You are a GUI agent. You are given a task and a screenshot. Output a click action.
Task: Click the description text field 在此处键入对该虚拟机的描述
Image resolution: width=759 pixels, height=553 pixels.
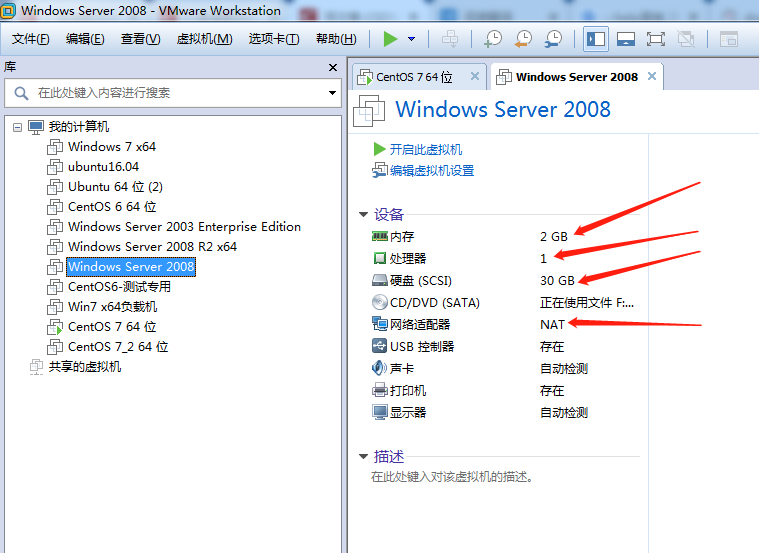pyautogui.click(x=452, y=477)
